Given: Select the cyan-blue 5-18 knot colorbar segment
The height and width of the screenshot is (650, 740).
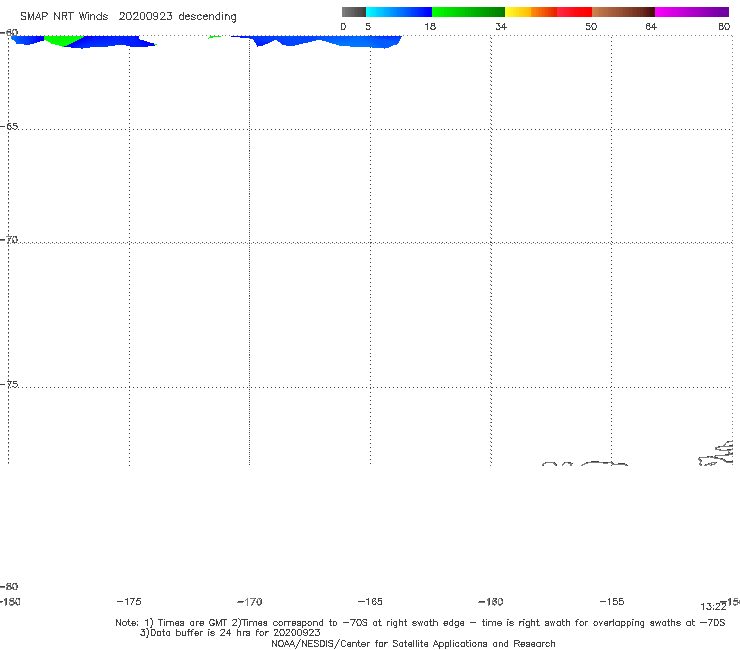Looking at the screenshot, I should pos(399,12).
